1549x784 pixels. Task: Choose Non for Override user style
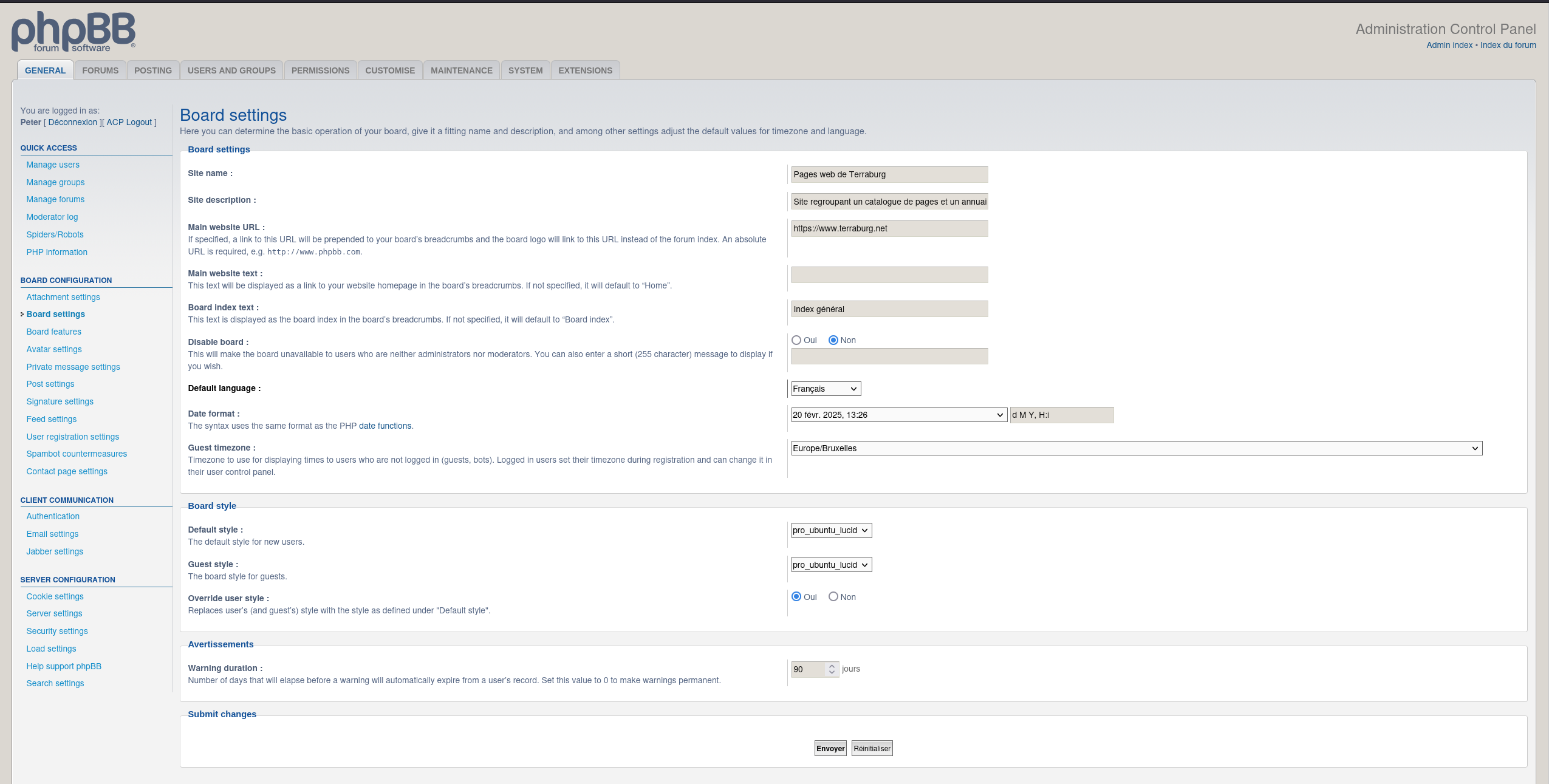833,597
